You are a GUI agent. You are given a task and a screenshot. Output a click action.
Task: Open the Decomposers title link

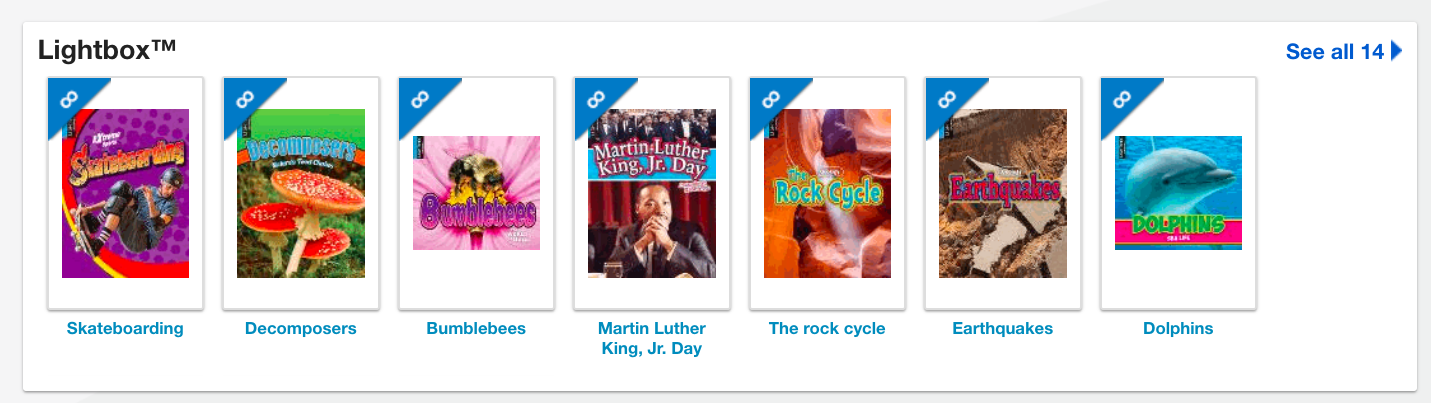tap(301, 328)
